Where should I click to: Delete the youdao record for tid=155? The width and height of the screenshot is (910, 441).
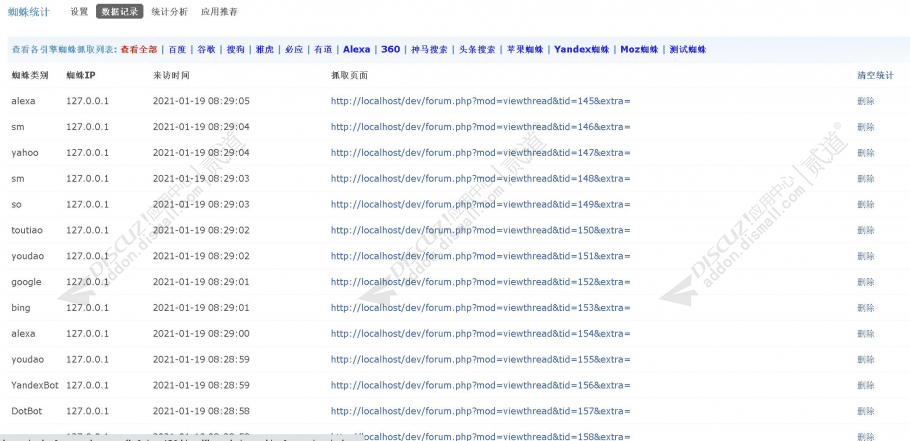[866, 359]
